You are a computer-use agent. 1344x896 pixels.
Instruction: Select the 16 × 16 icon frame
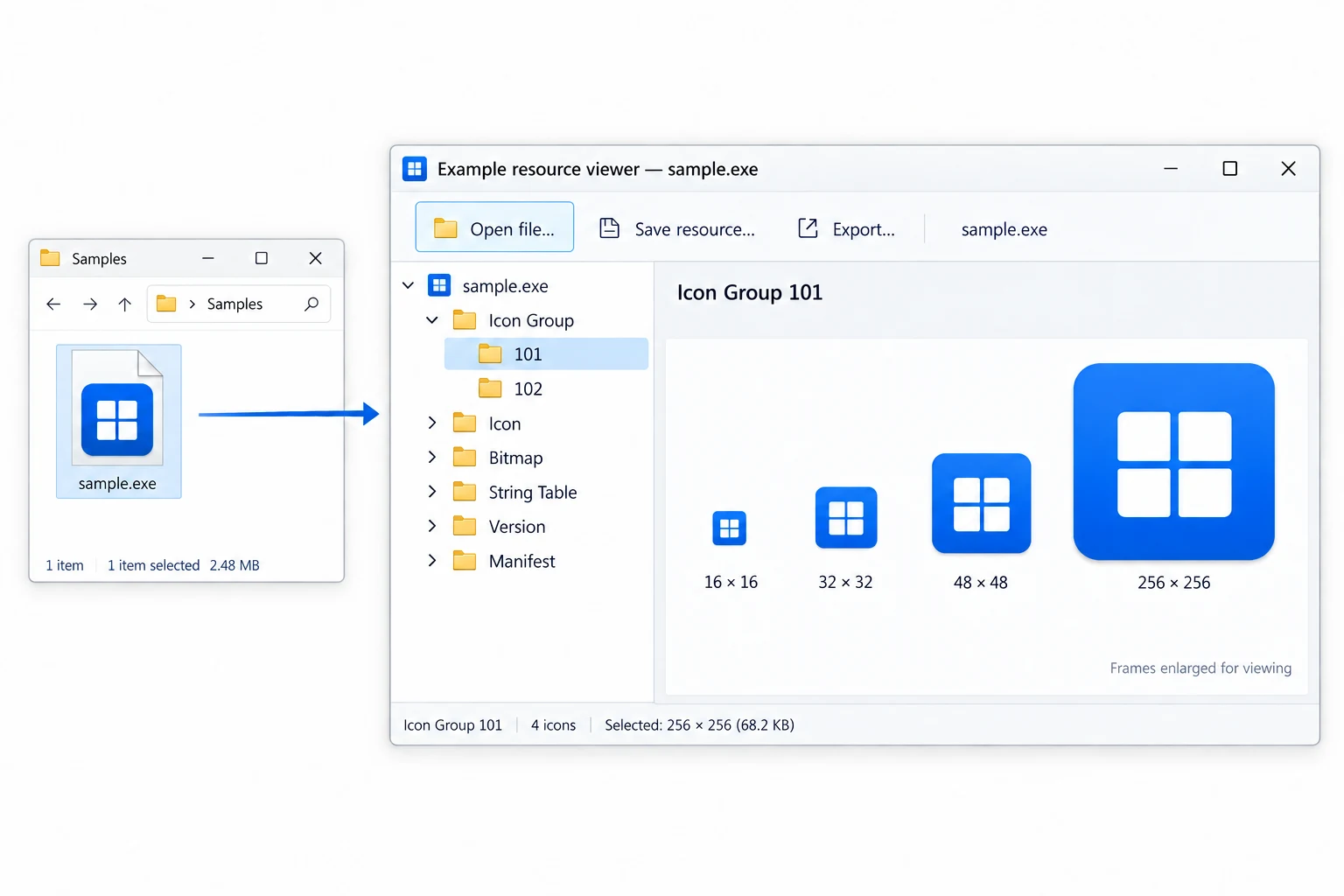730,528
